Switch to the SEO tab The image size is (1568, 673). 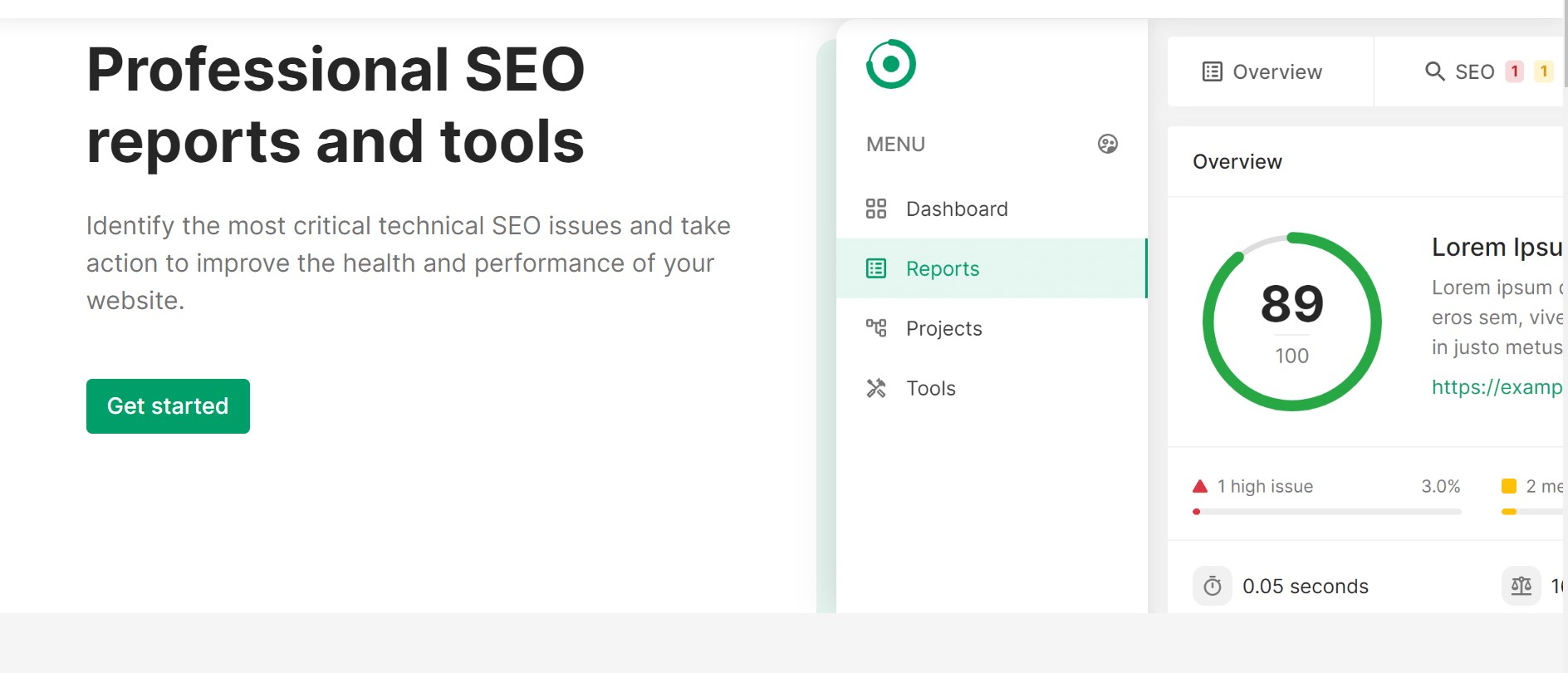pos(1474,72)
